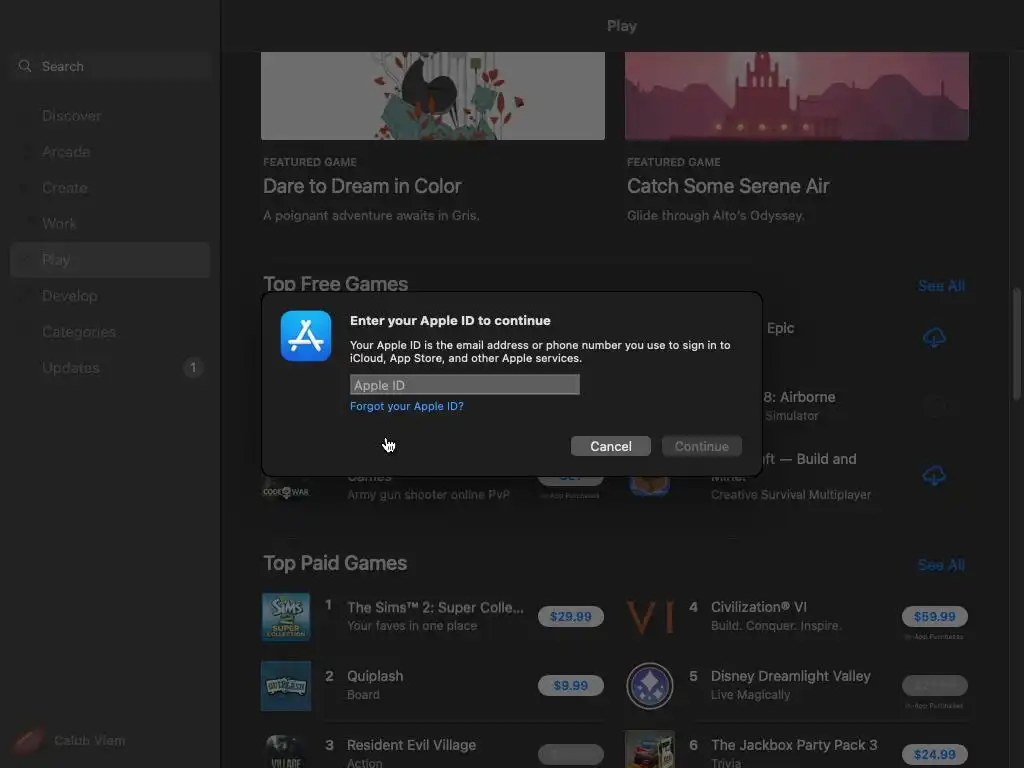
Task: Click the 8: Airborne game title
Action: (799, 397)
